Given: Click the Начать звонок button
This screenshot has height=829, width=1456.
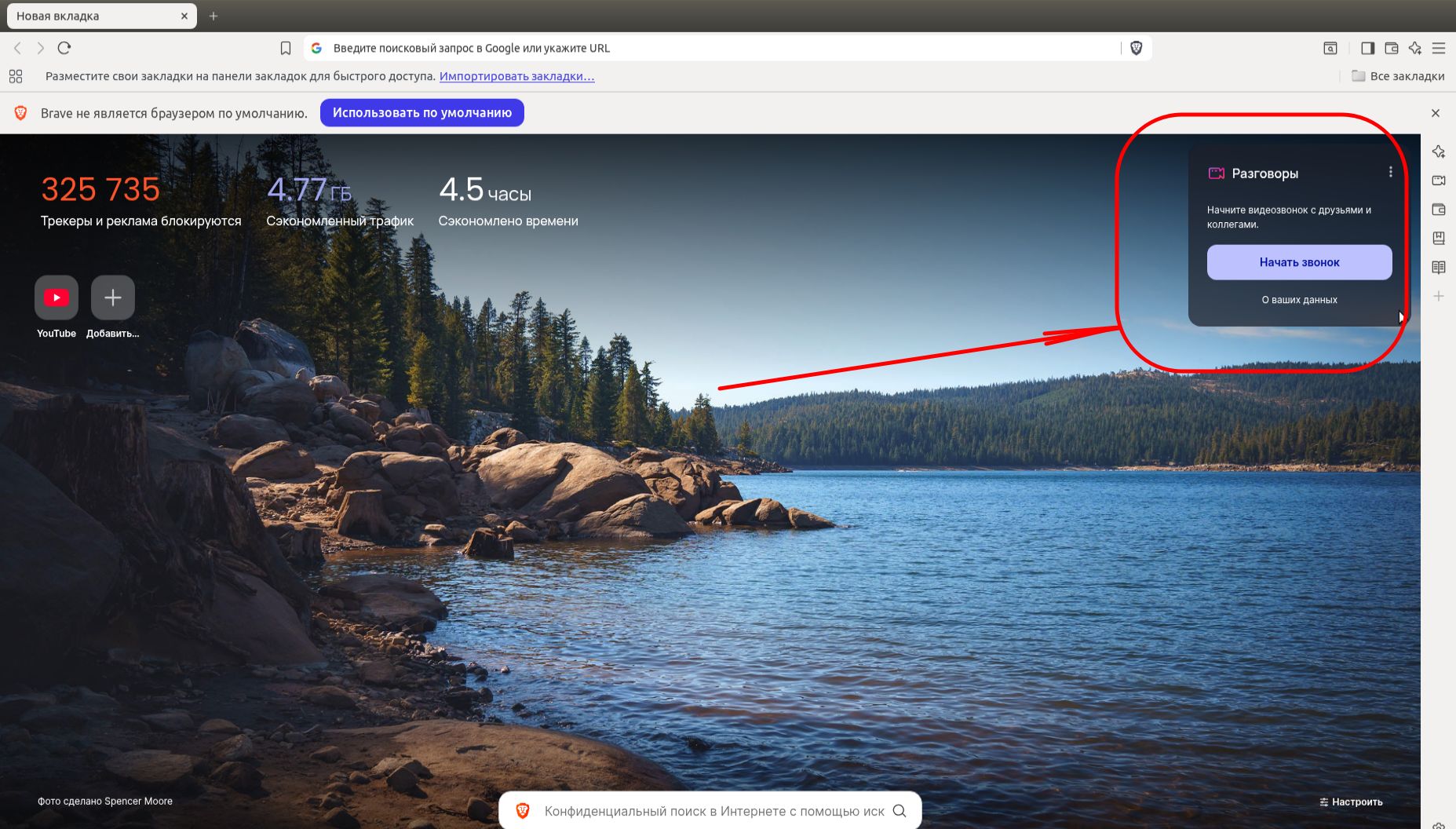Looking at the screenshot, I should tap(1300, 262).
